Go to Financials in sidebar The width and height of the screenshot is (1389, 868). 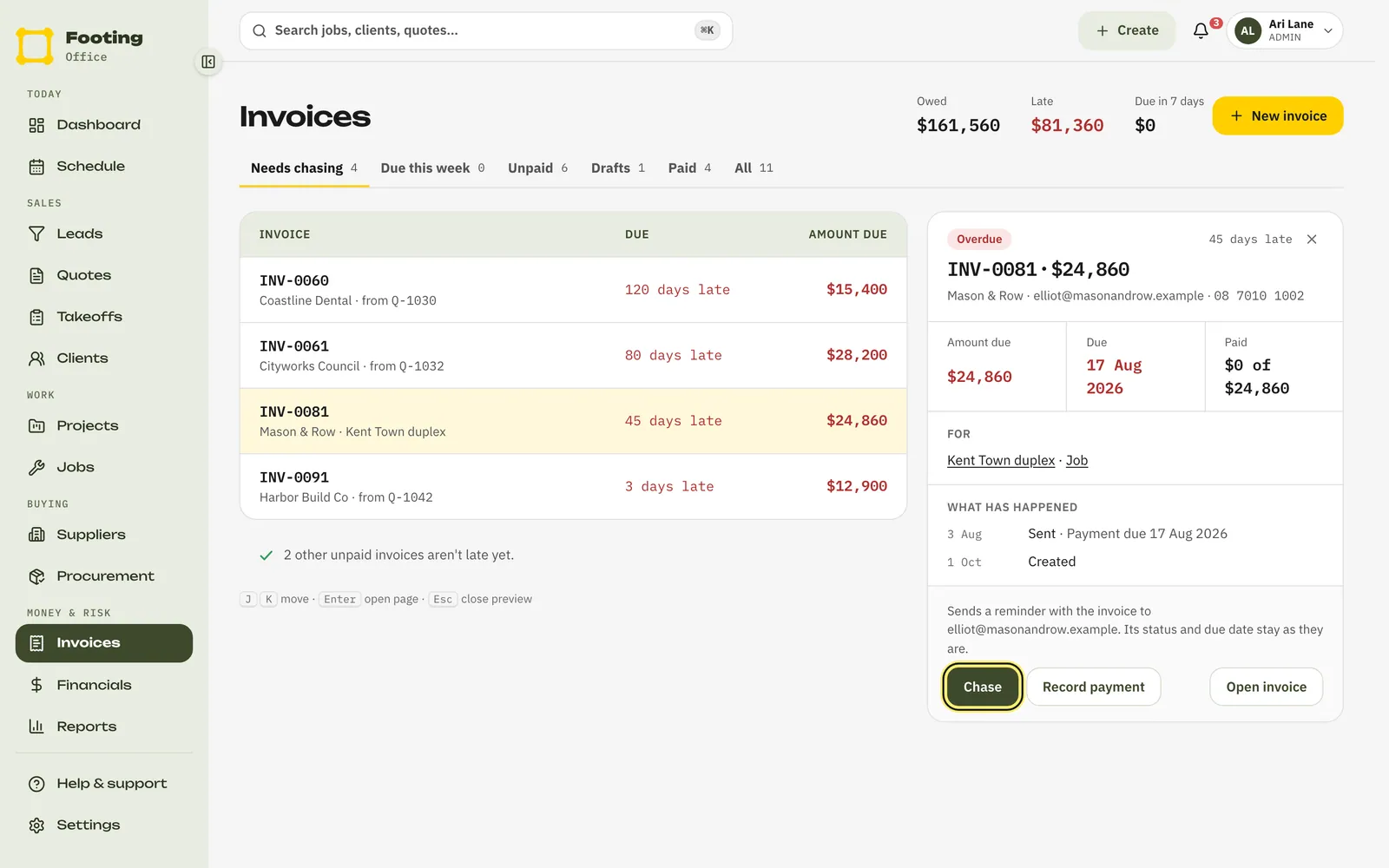pos(104,685)
